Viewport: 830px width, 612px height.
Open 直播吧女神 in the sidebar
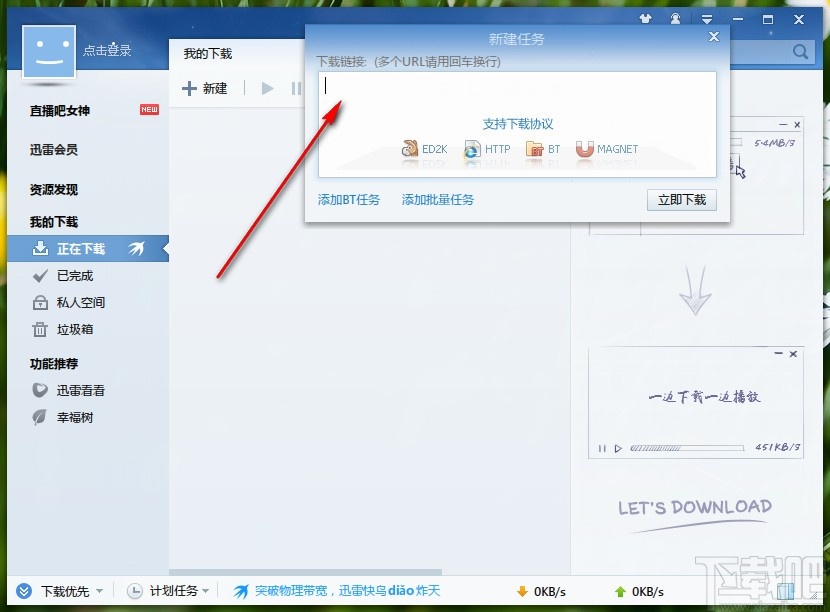point(60,111)
